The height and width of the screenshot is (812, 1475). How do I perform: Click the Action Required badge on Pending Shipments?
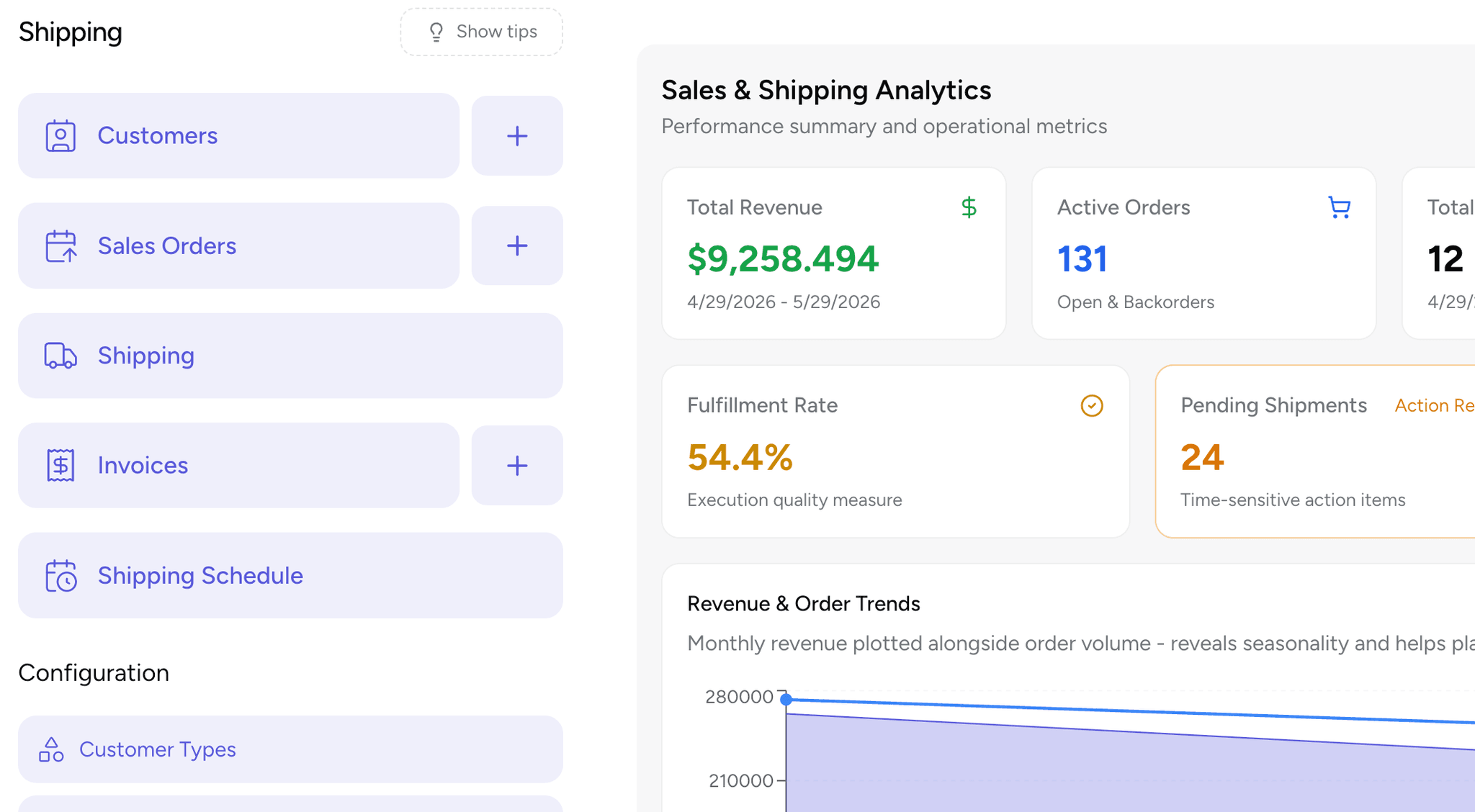(1435, 405)
